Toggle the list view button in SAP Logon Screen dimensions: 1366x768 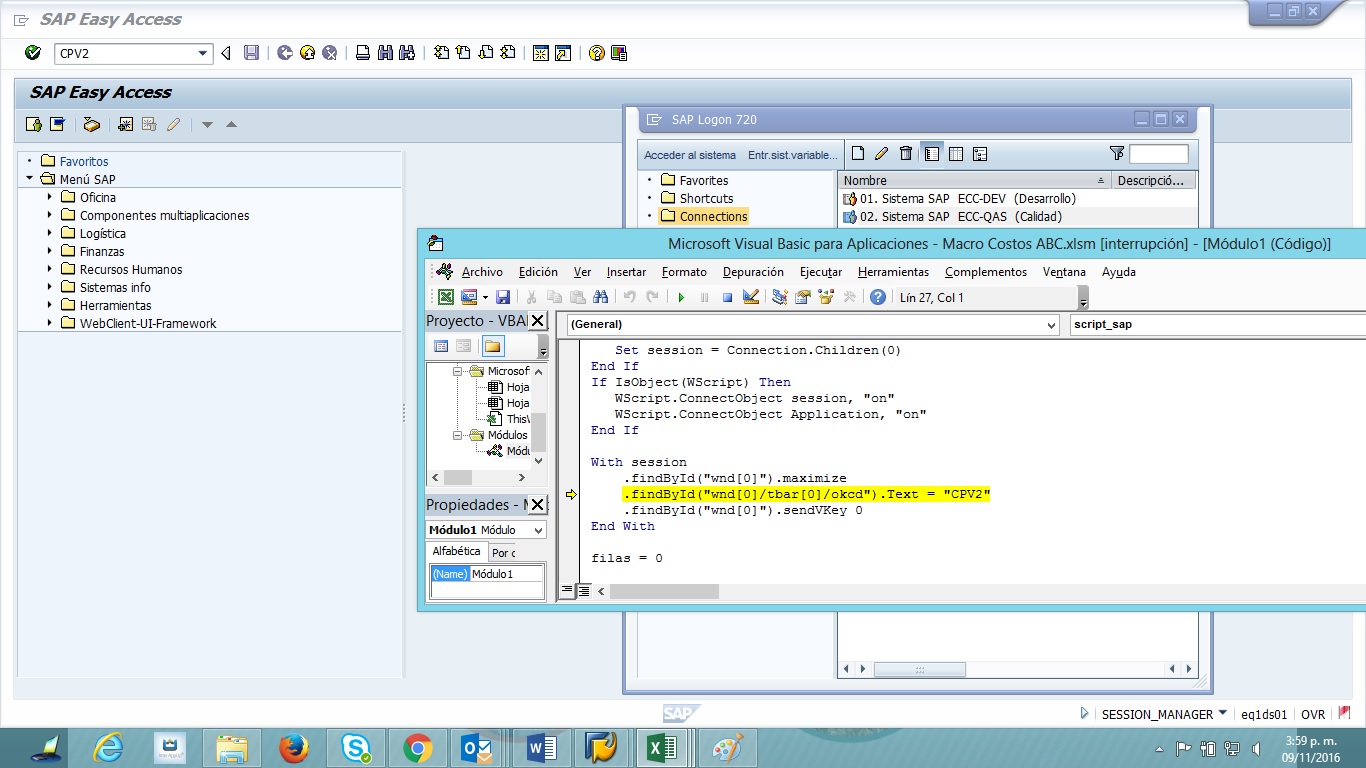click(933, 154)
